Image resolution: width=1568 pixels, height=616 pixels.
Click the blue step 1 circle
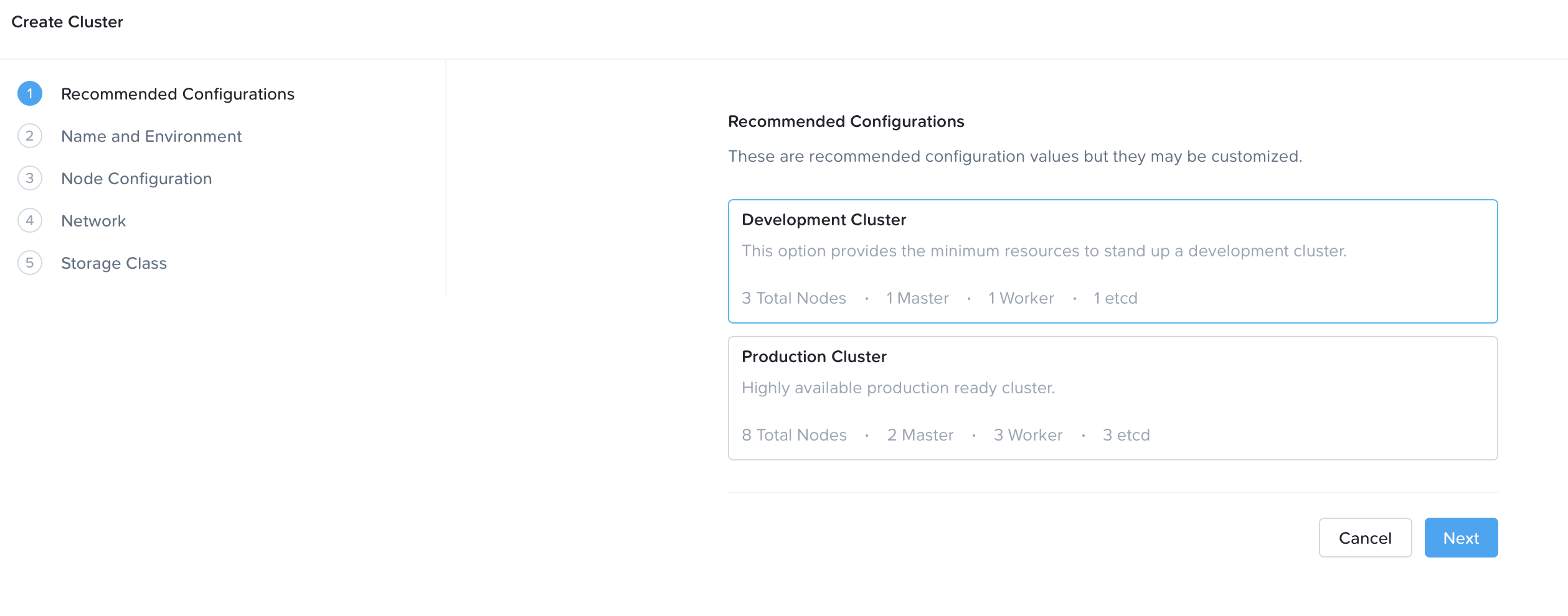(x=30, y=94)
